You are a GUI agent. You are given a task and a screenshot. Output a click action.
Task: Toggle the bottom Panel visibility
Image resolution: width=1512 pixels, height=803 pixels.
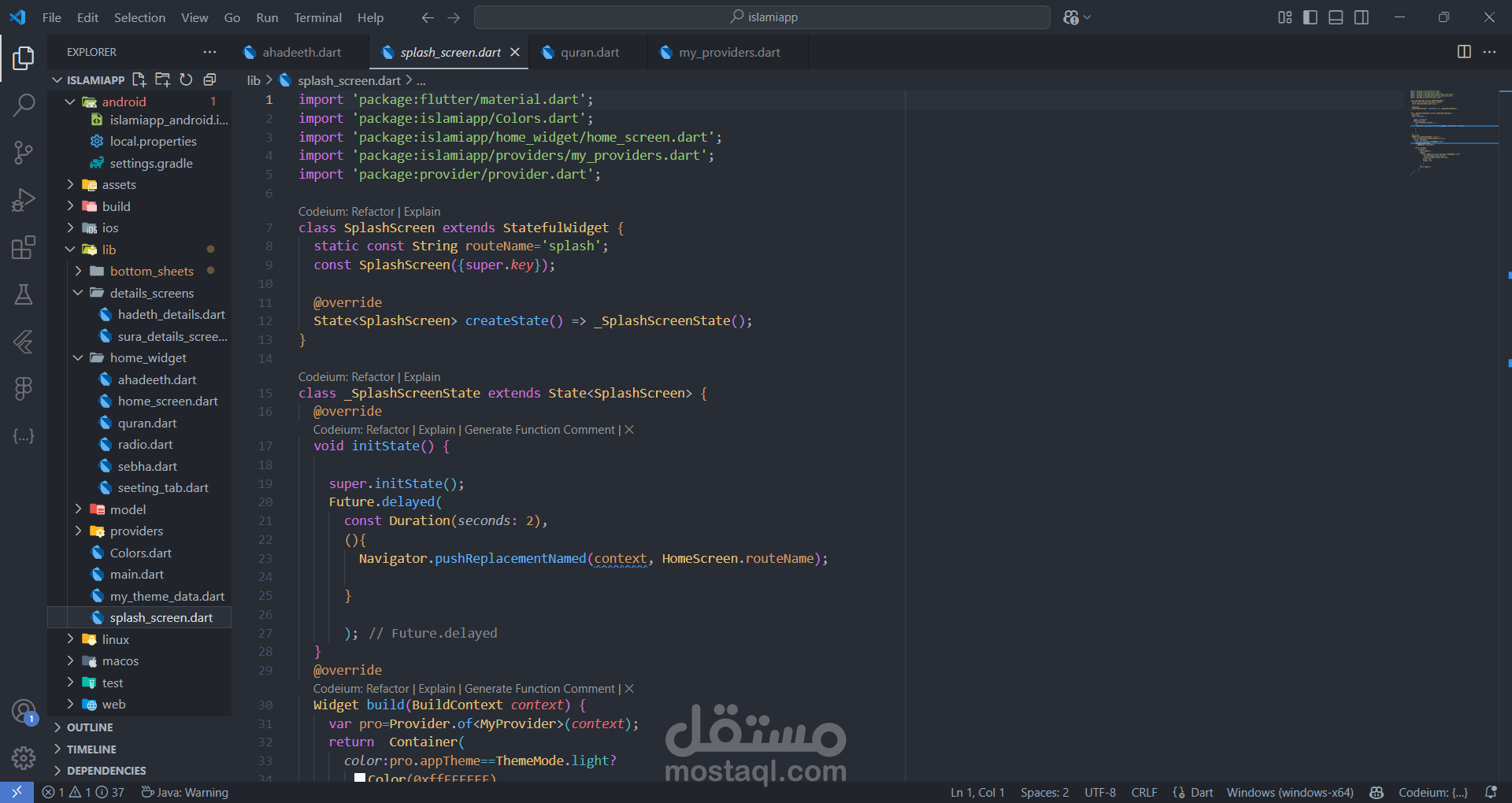pos(1336,17)
